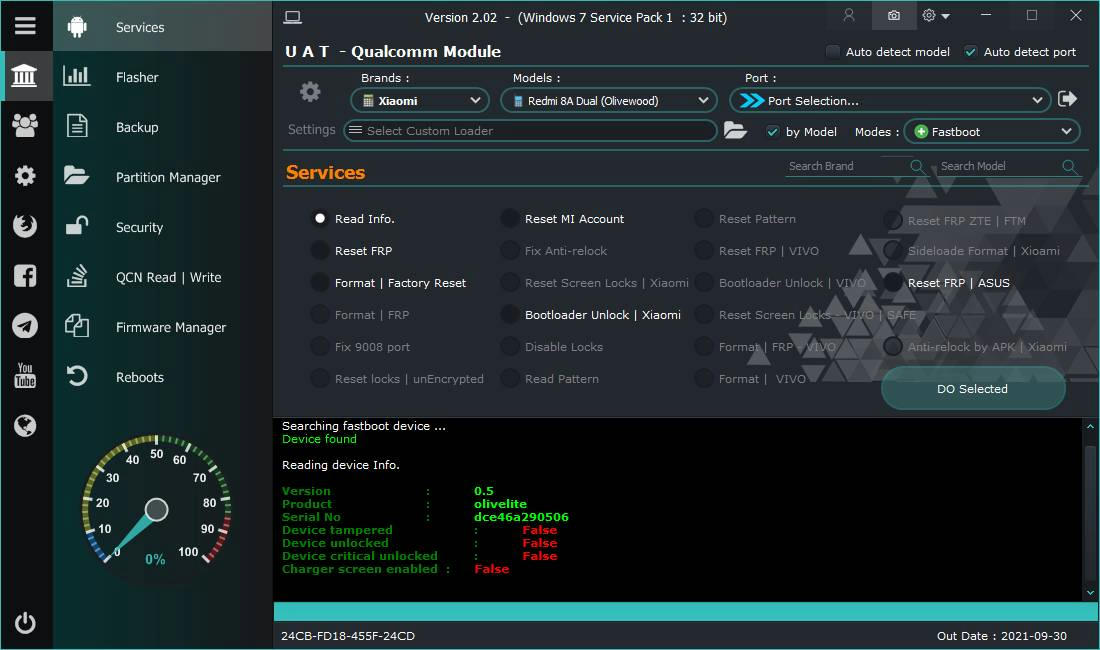Image resolution: width=1100 pixels, height=650 pixels.
Task: Click the serial number dce46a290506
Action: [x=521, y=517]
